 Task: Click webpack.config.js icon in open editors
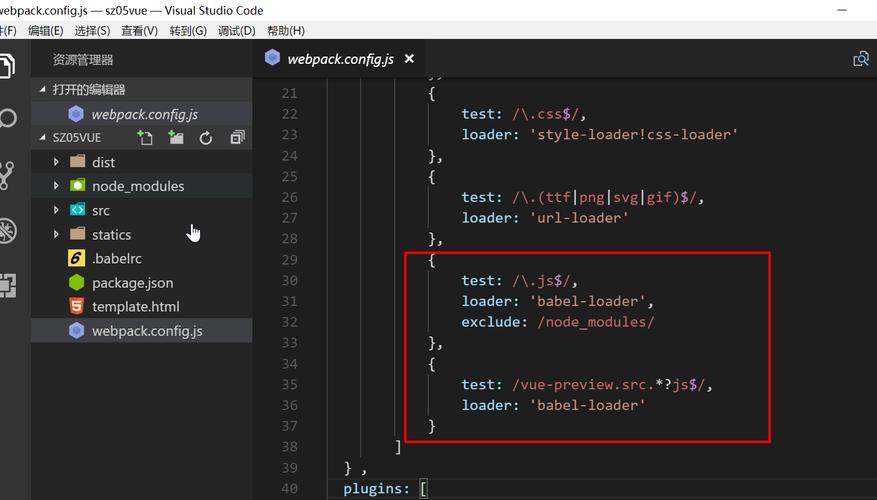click(76, 114)
